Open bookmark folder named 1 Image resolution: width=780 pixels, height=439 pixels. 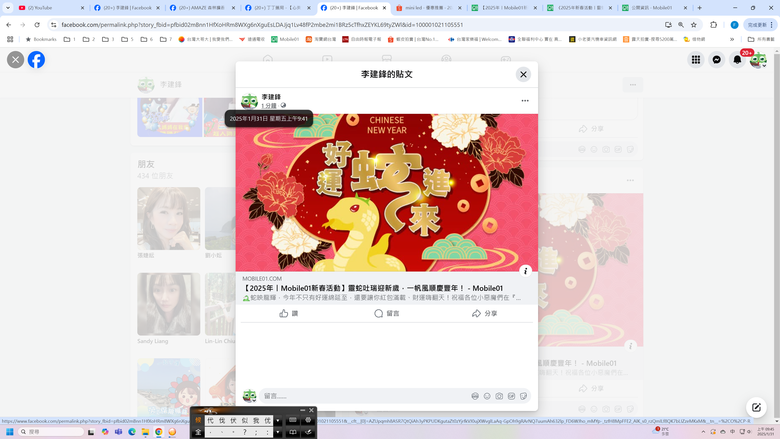click(x=70, y=39)
